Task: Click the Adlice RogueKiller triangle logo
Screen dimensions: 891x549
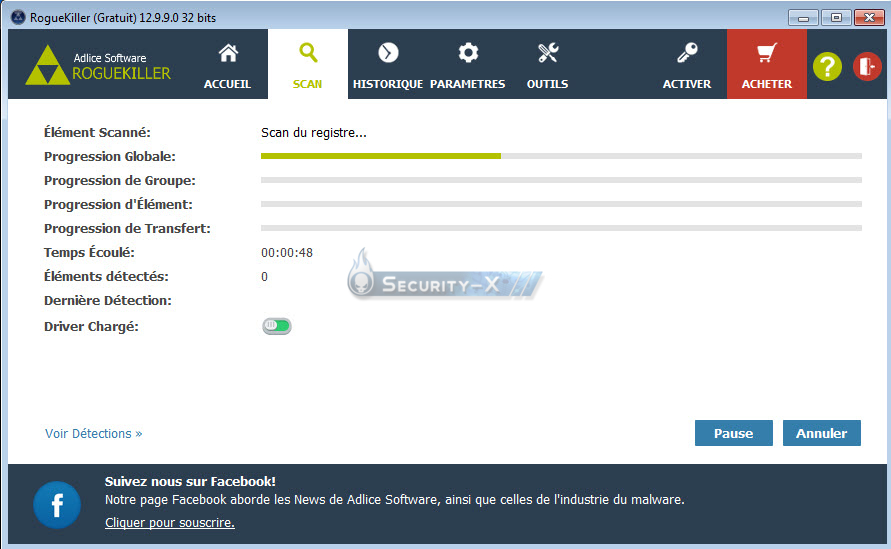Action: (x=47, y=66)
